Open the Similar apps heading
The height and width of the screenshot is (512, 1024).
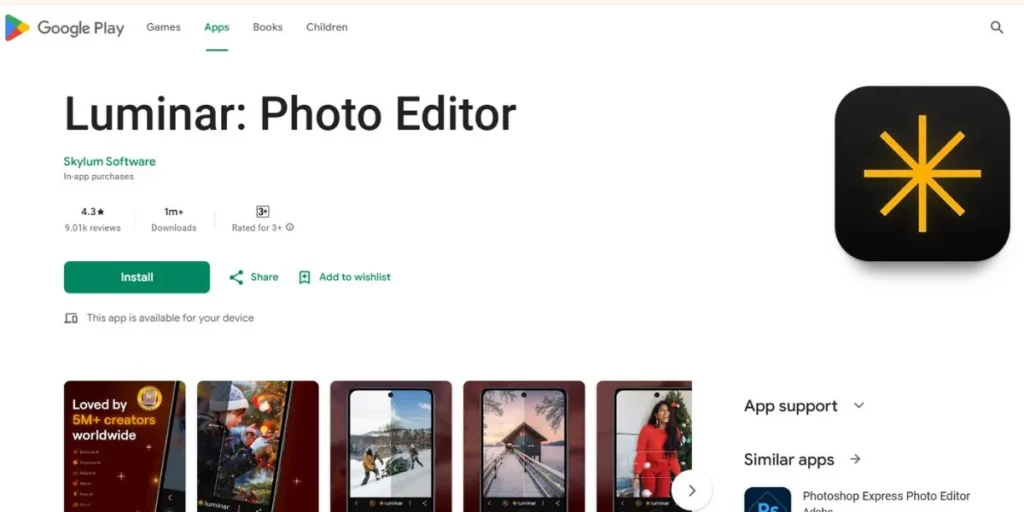tap(789, 460)
